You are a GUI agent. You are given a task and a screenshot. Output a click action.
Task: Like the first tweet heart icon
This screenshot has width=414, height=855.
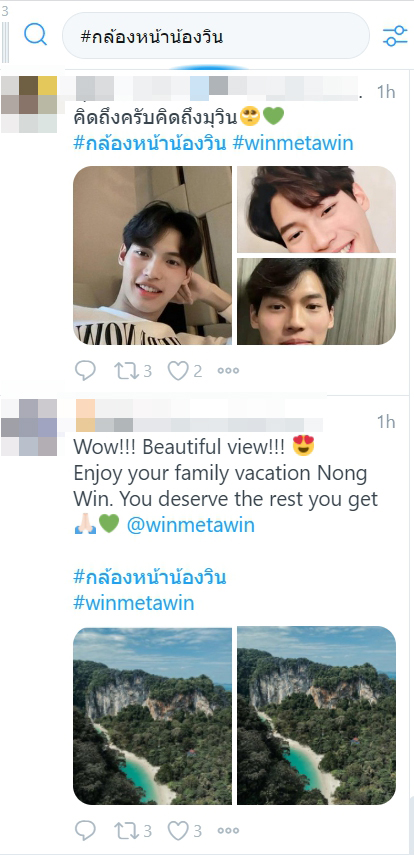[x=184, y=371]
